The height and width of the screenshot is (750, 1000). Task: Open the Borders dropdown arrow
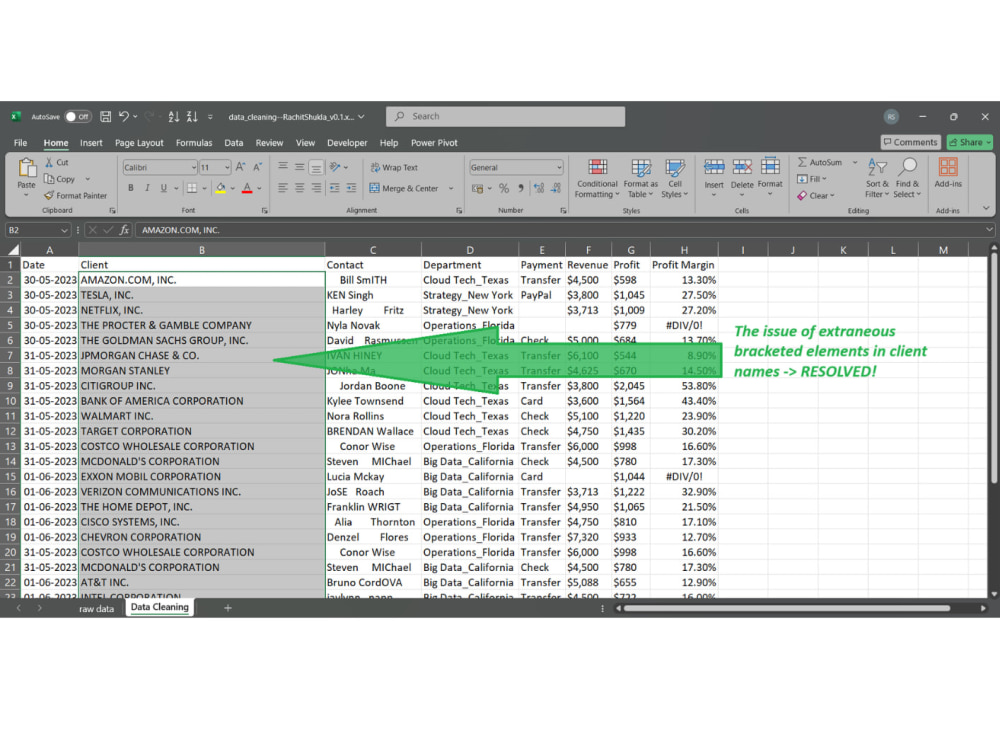(205, 188)
